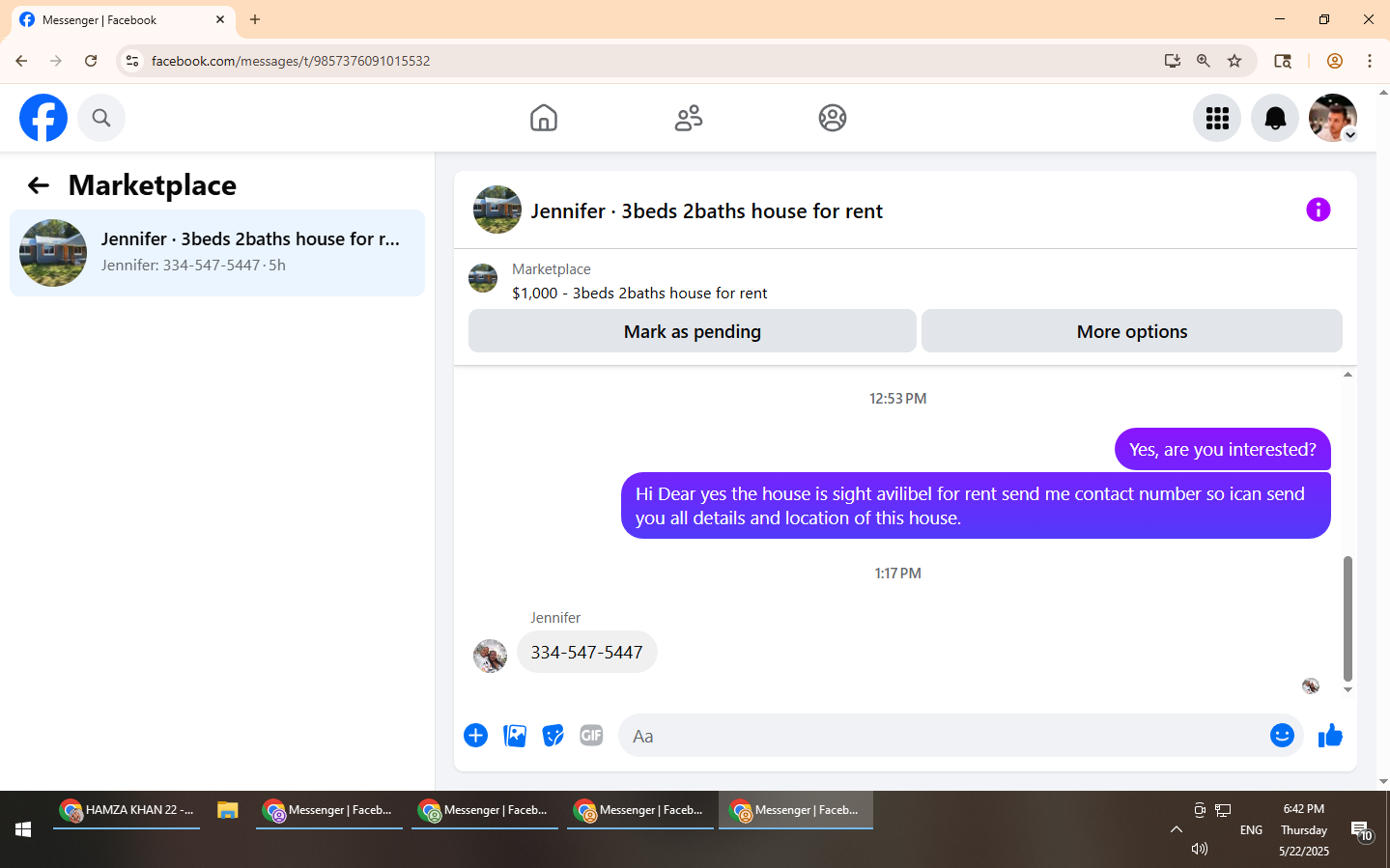Image resolution: width=1390 pixels, height=868 pixels.
Task: Click the browser back button
Action: 21,61
